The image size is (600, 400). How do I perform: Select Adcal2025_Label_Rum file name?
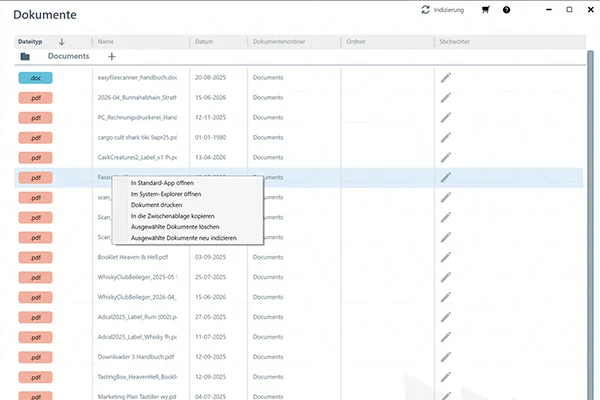(x=137, y=317)
